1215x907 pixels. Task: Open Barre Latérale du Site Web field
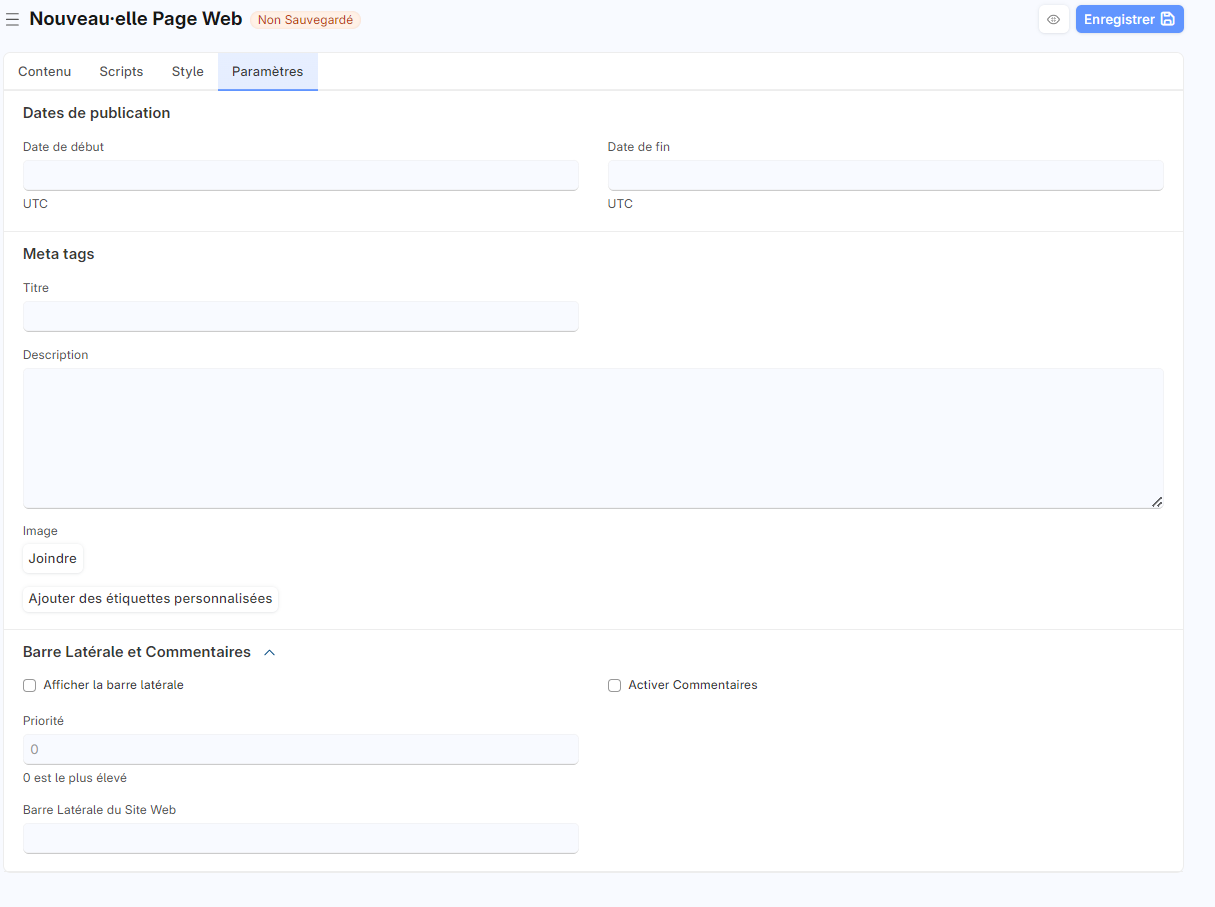(300, 838)
